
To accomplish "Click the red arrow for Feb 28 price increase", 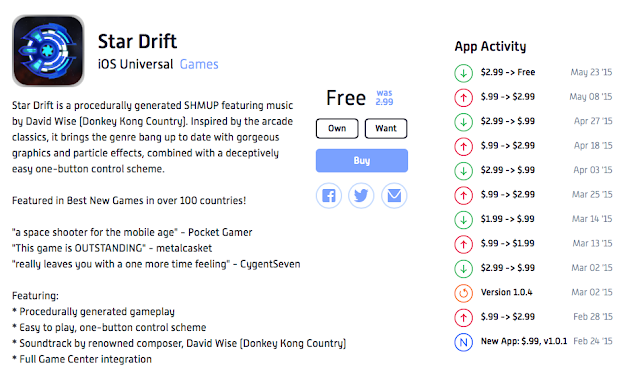I will 463,318.
